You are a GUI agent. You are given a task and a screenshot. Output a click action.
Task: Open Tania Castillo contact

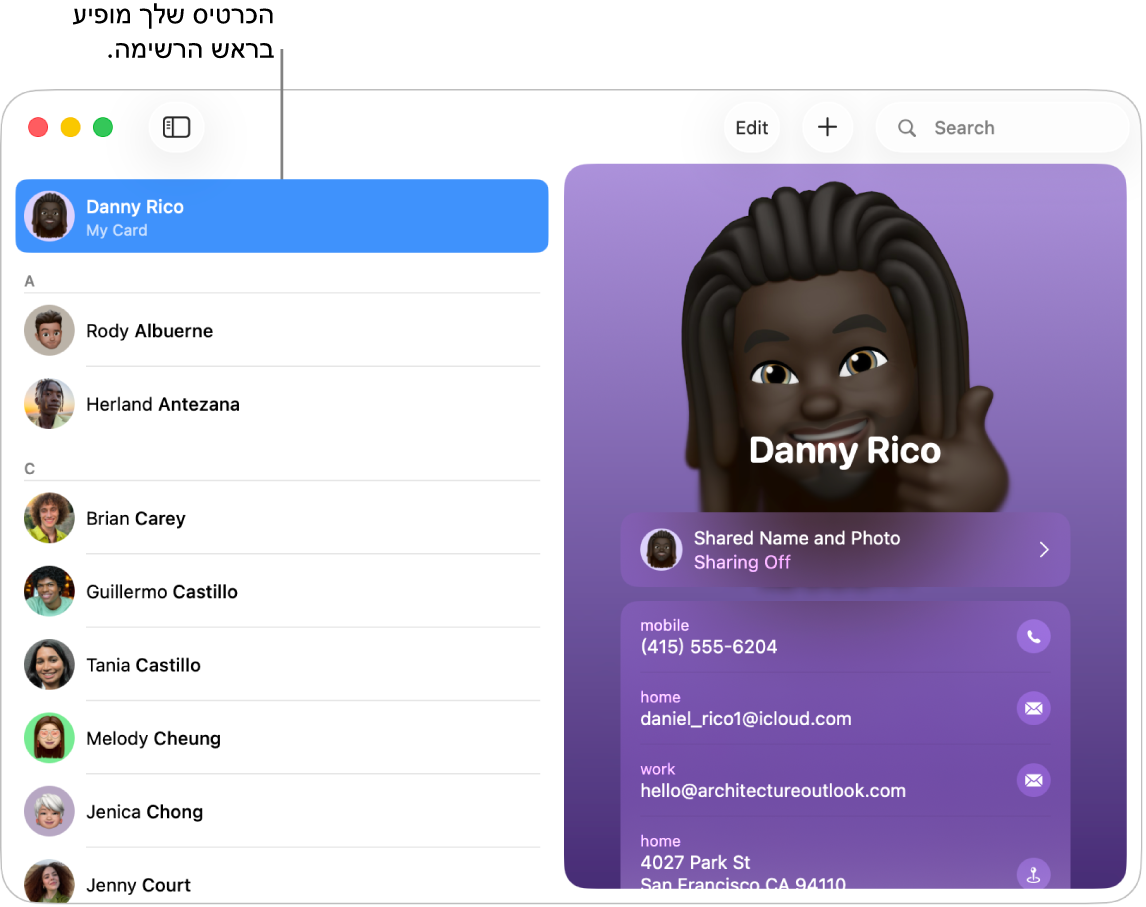(282, 664)
